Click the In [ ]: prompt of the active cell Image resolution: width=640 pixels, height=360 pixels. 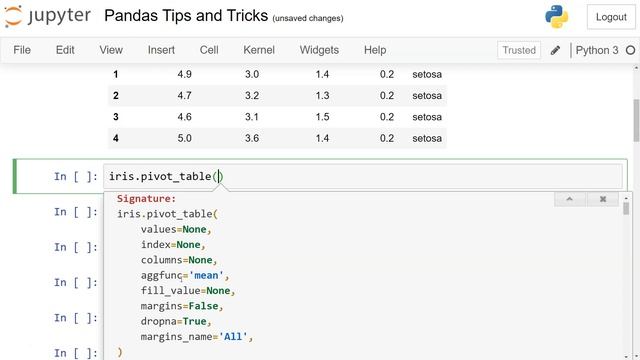76,176
